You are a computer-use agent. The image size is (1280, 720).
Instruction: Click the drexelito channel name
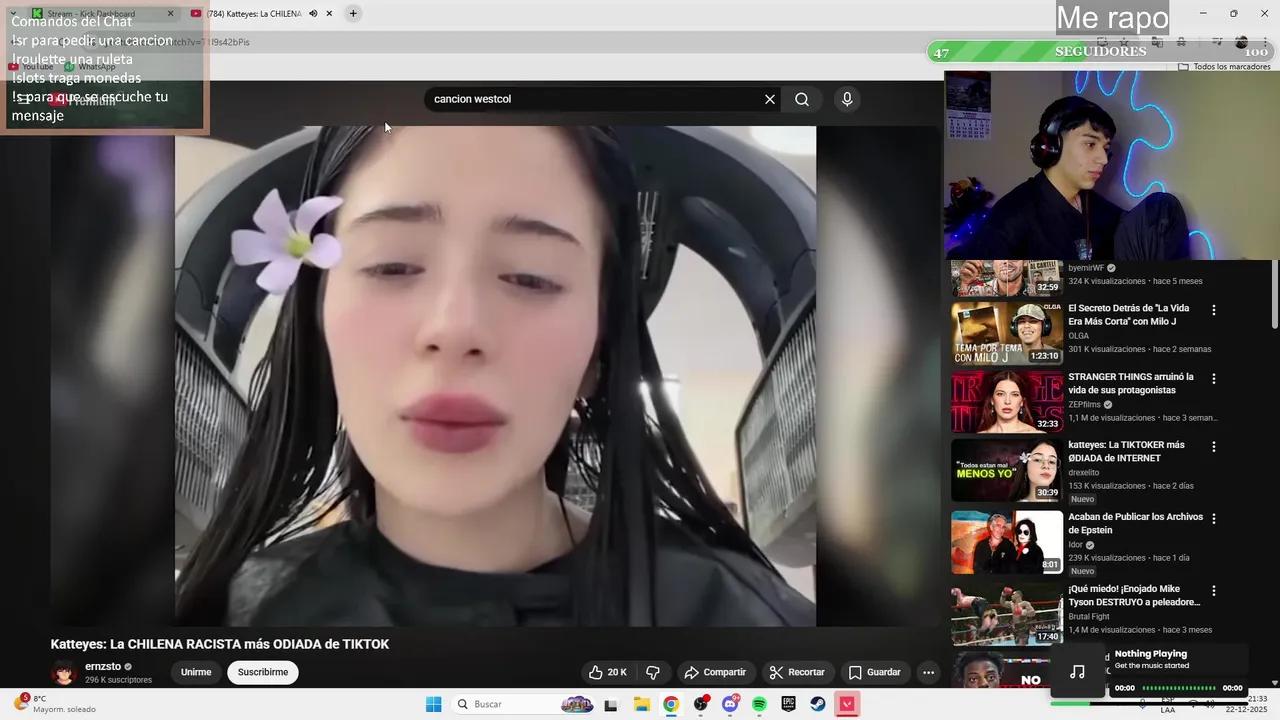point(1083,473)
